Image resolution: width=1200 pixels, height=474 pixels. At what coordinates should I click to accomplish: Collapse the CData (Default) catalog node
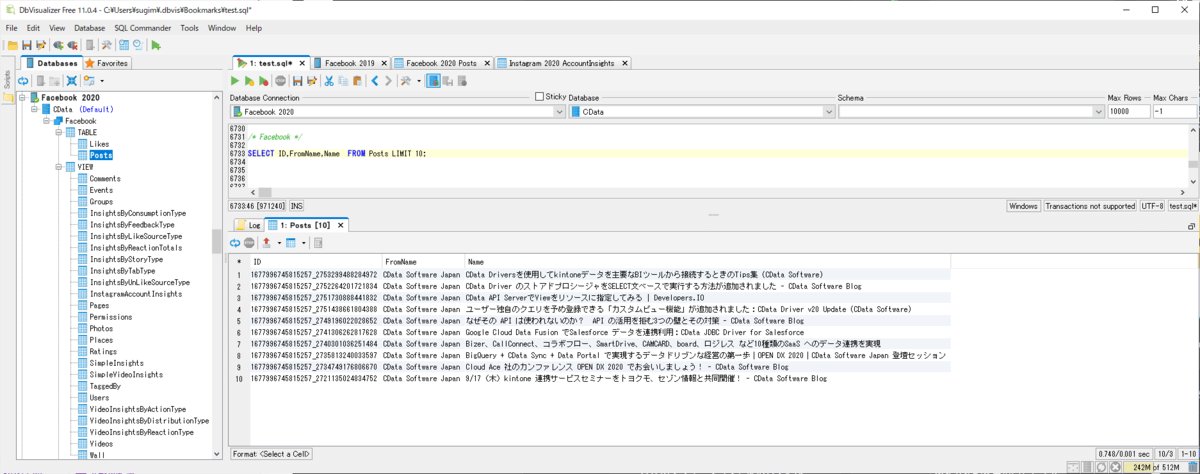33,109
